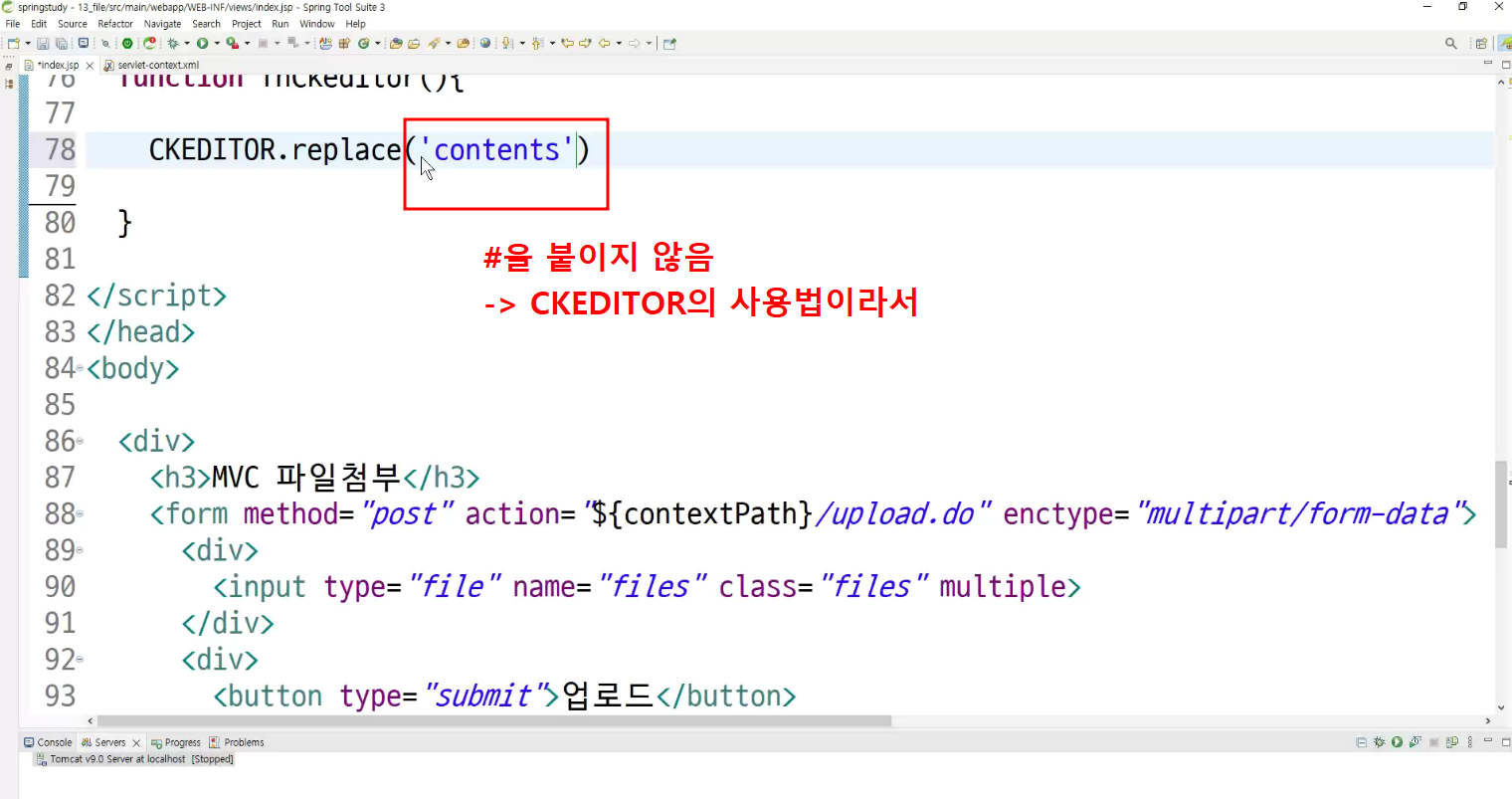Viewport: 1512px width, 799px height.
Task: Open the Source menu
Action: [73, 24]
